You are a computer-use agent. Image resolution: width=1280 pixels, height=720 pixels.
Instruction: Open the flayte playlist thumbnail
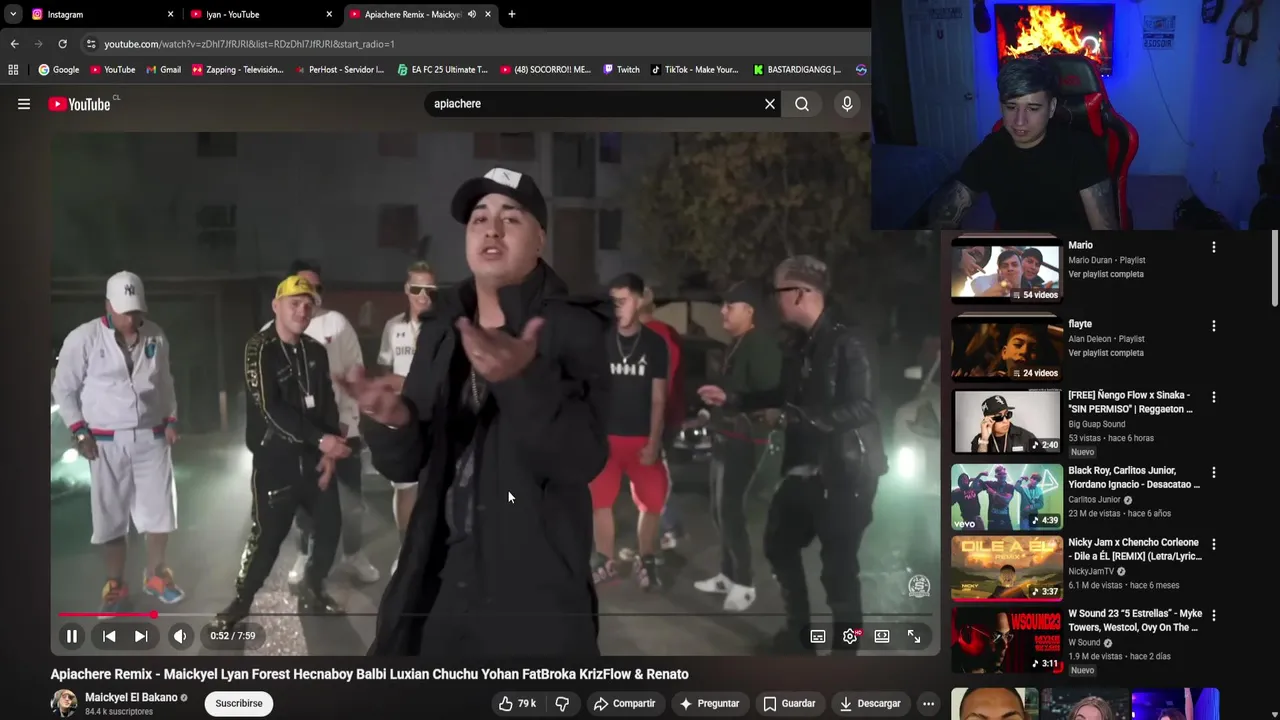[1006, 349]
